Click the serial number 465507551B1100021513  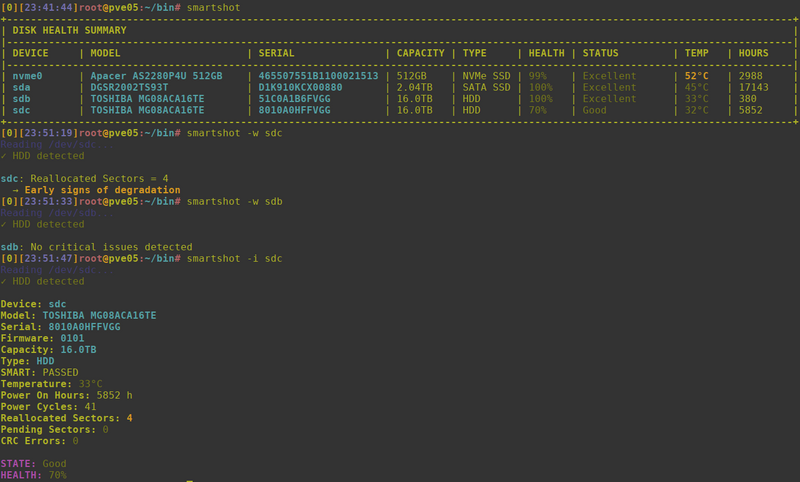click(318, 75)
